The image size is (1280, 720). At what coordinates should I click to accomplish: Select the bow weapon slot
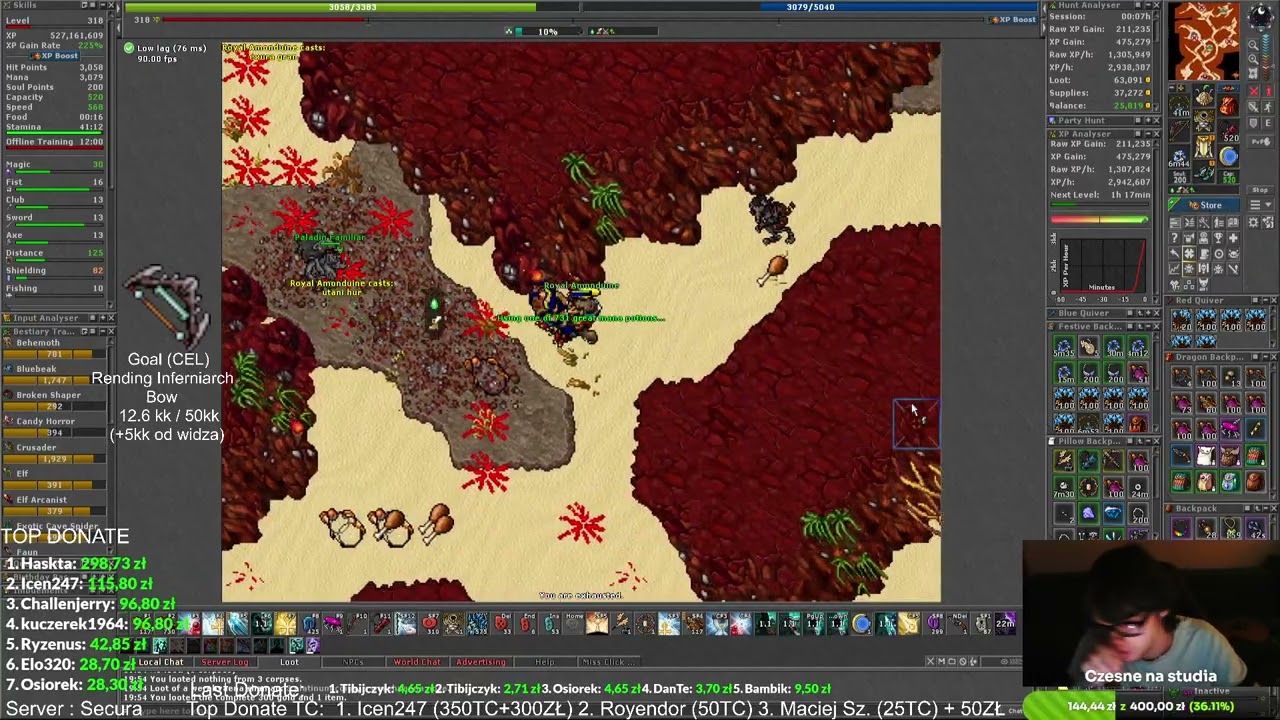point(1180,130)
